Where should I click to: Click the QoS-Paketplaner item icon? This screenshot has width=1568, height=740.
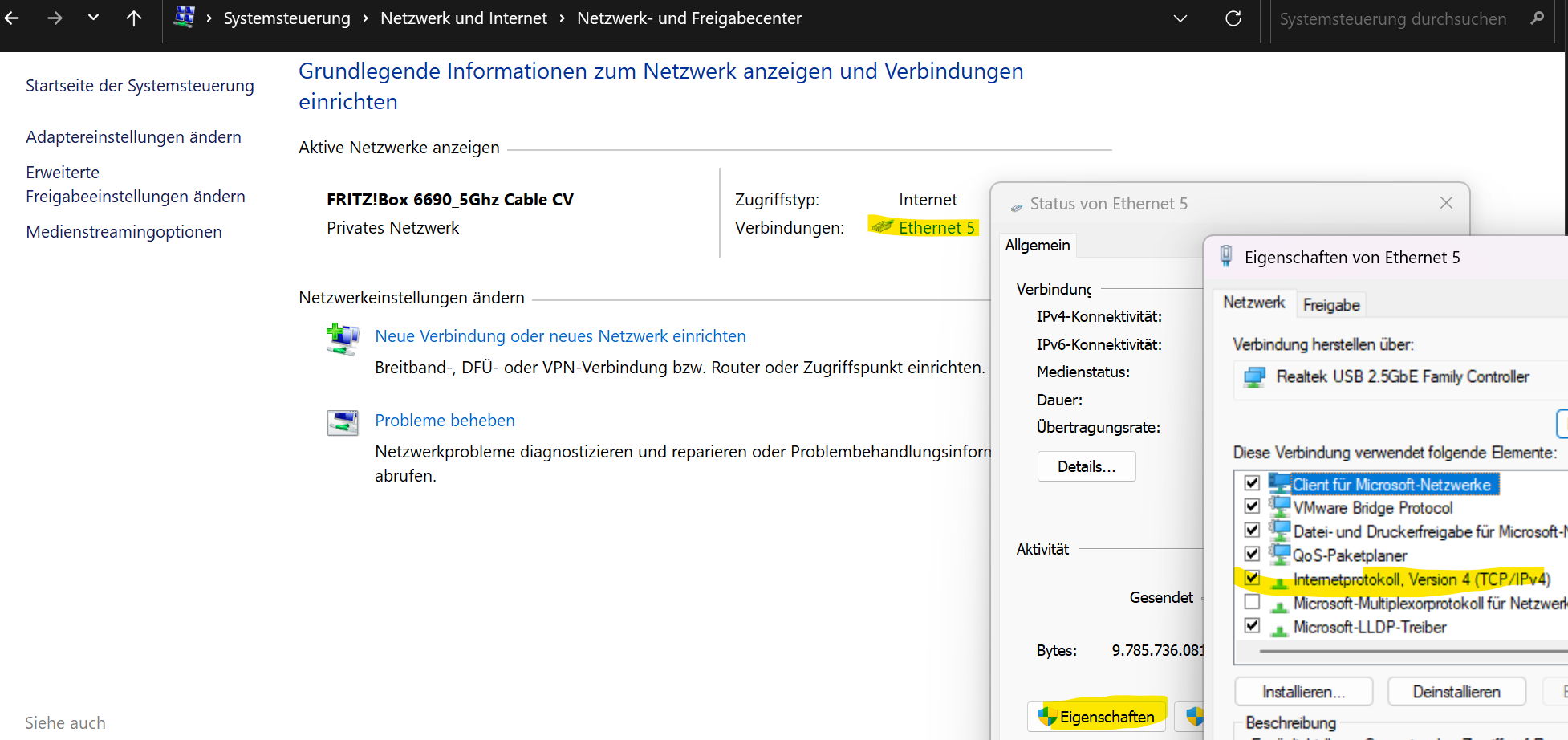click(x=1279, y=555)
